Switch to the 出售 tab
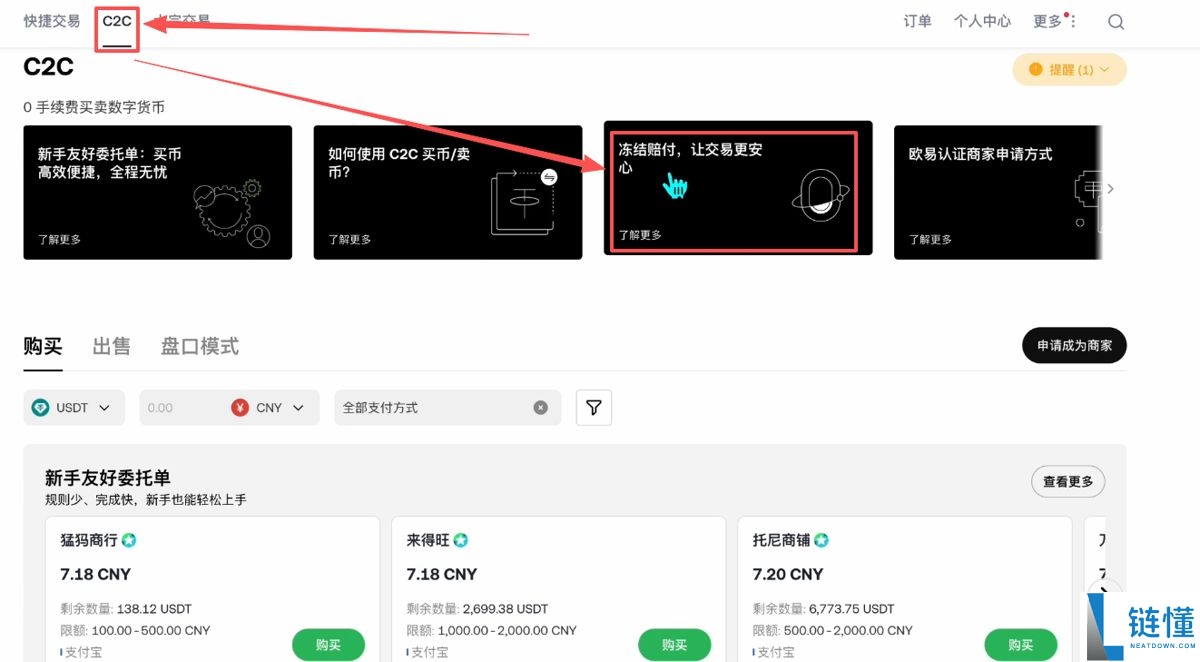Screen dimensions: 1200x662 (x=111, y=346)
